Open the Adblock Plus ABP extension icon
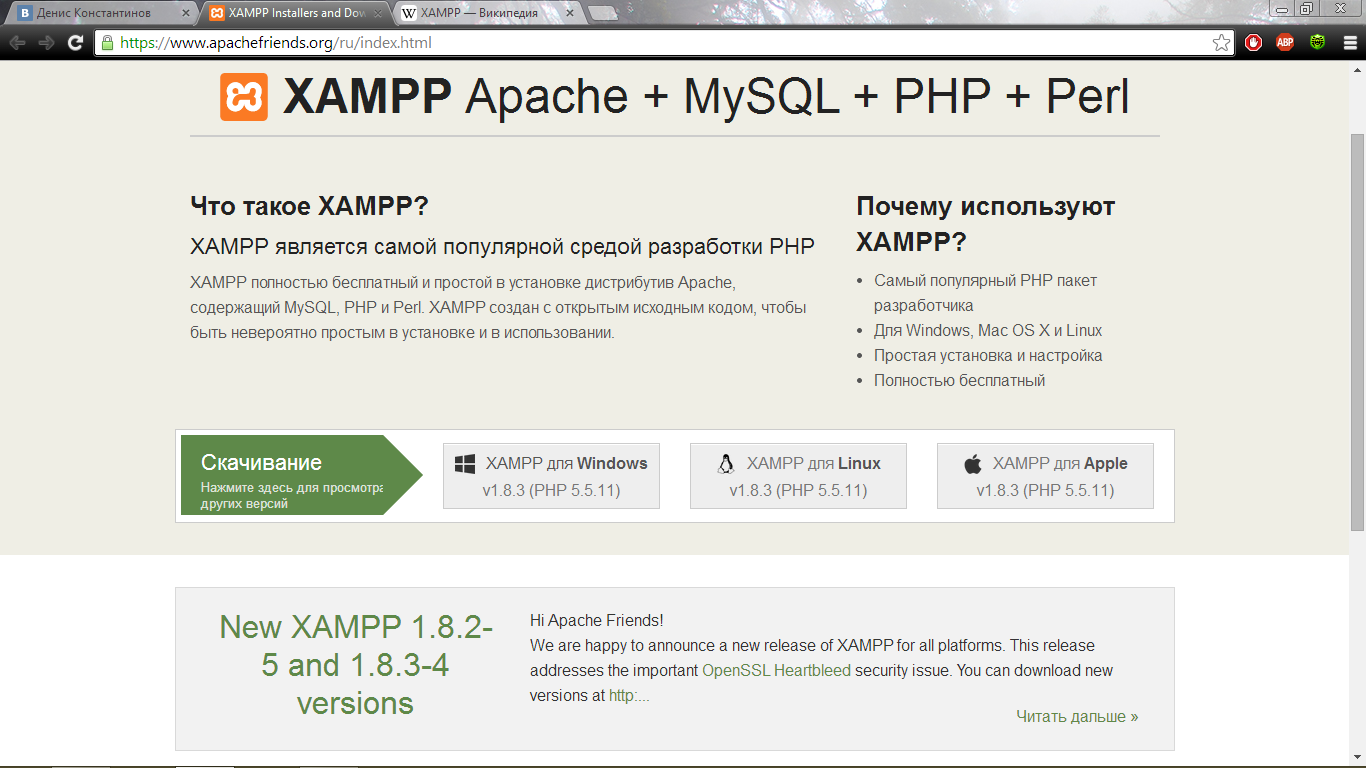Image resolution: width=1366 pixels, height=768 pixels. tap(1285, 43)
